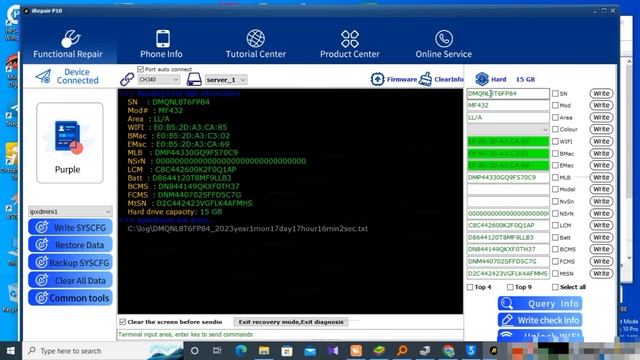Screen dimensions: 640x360
Task: Click the Mod field showing MF432
Action: pos(508,105)
